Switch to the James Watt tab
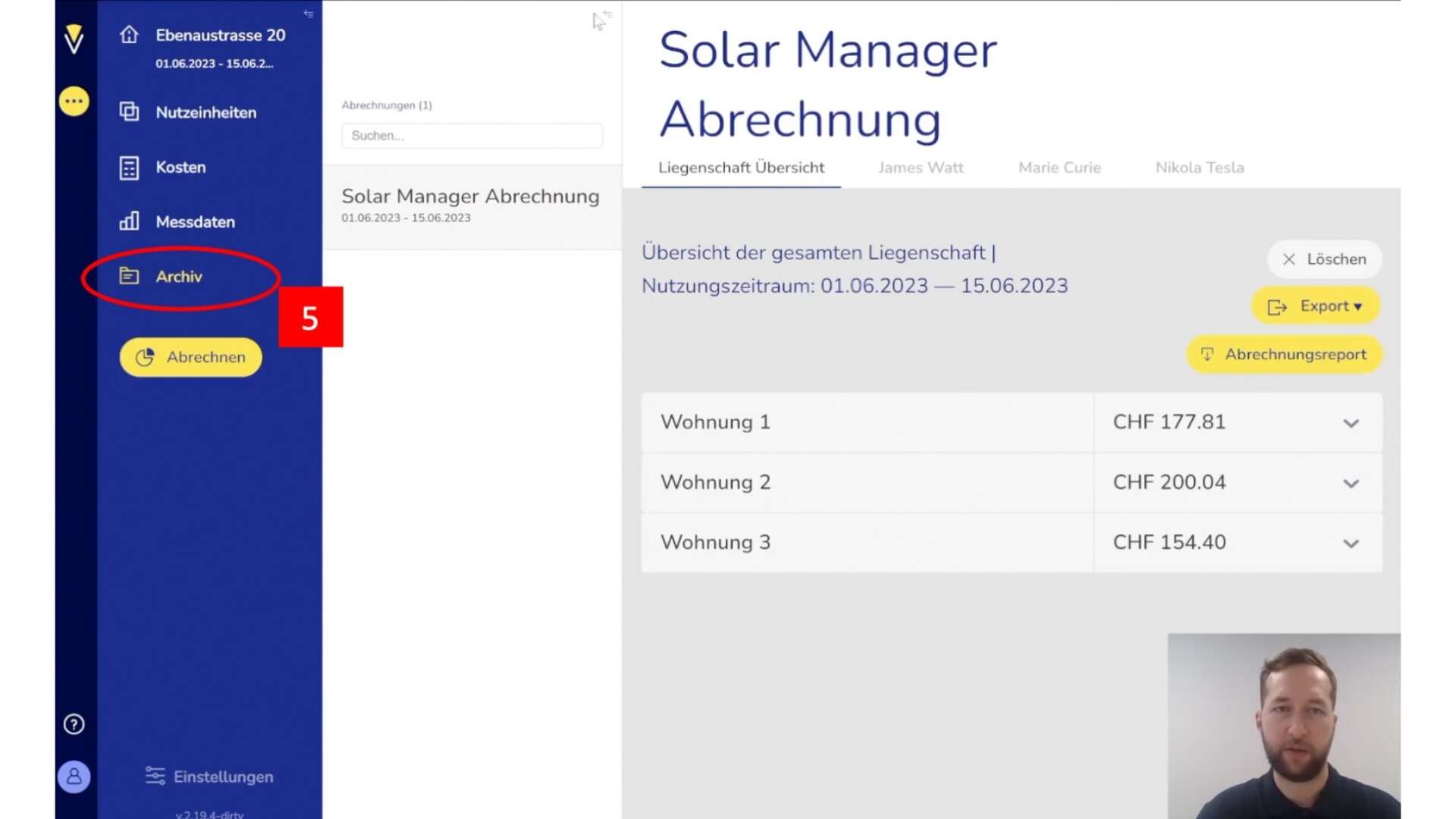The height and width of the screenshot is (819, 1456). point(920,168)
